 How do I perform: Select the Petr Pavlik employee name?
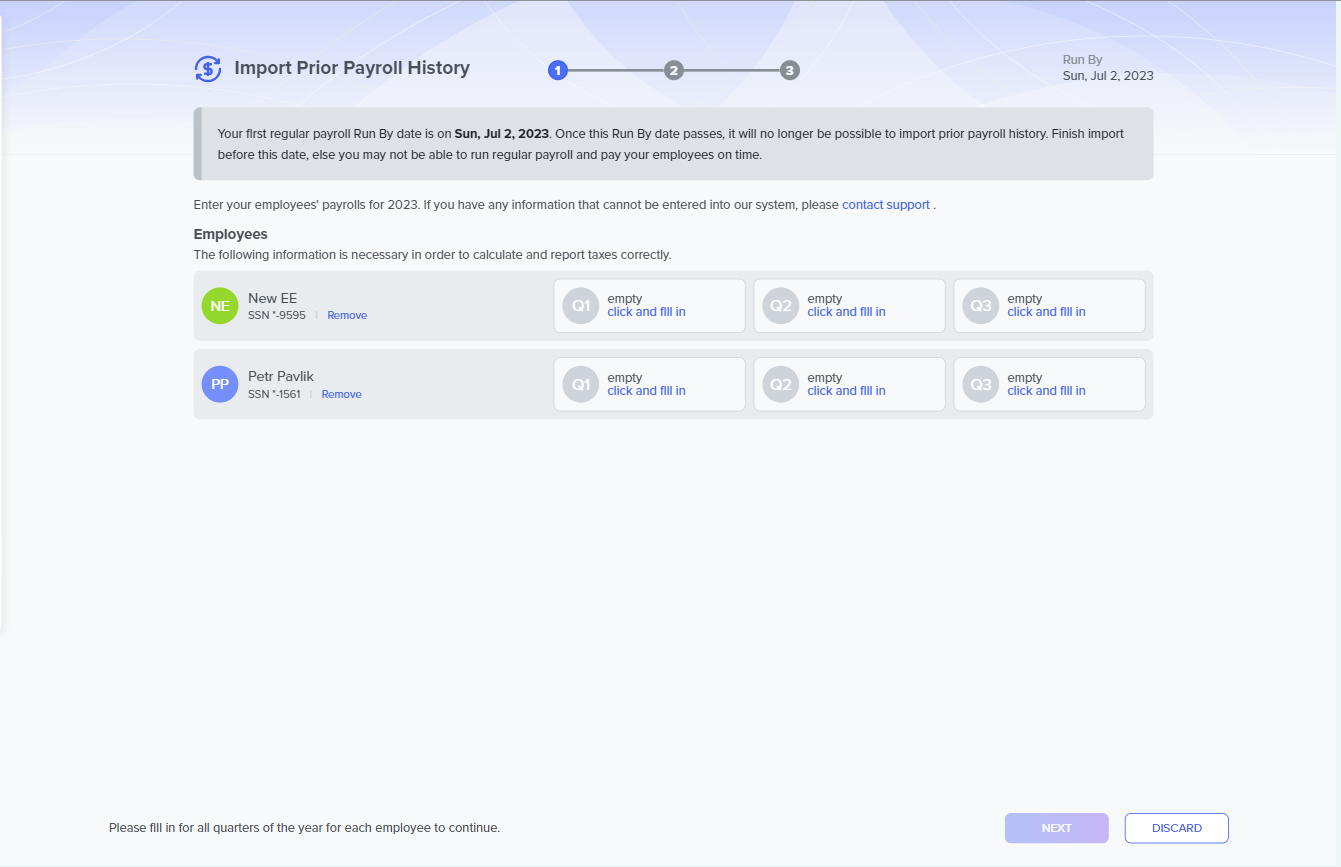point(281,377)
